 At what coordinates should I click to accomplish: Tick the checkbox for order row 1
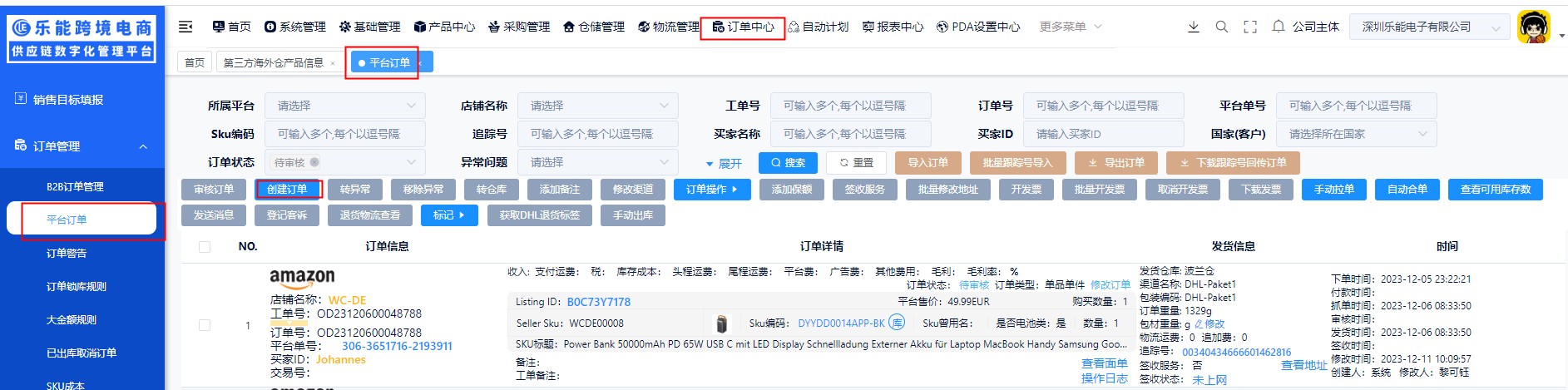coord(205,325)
